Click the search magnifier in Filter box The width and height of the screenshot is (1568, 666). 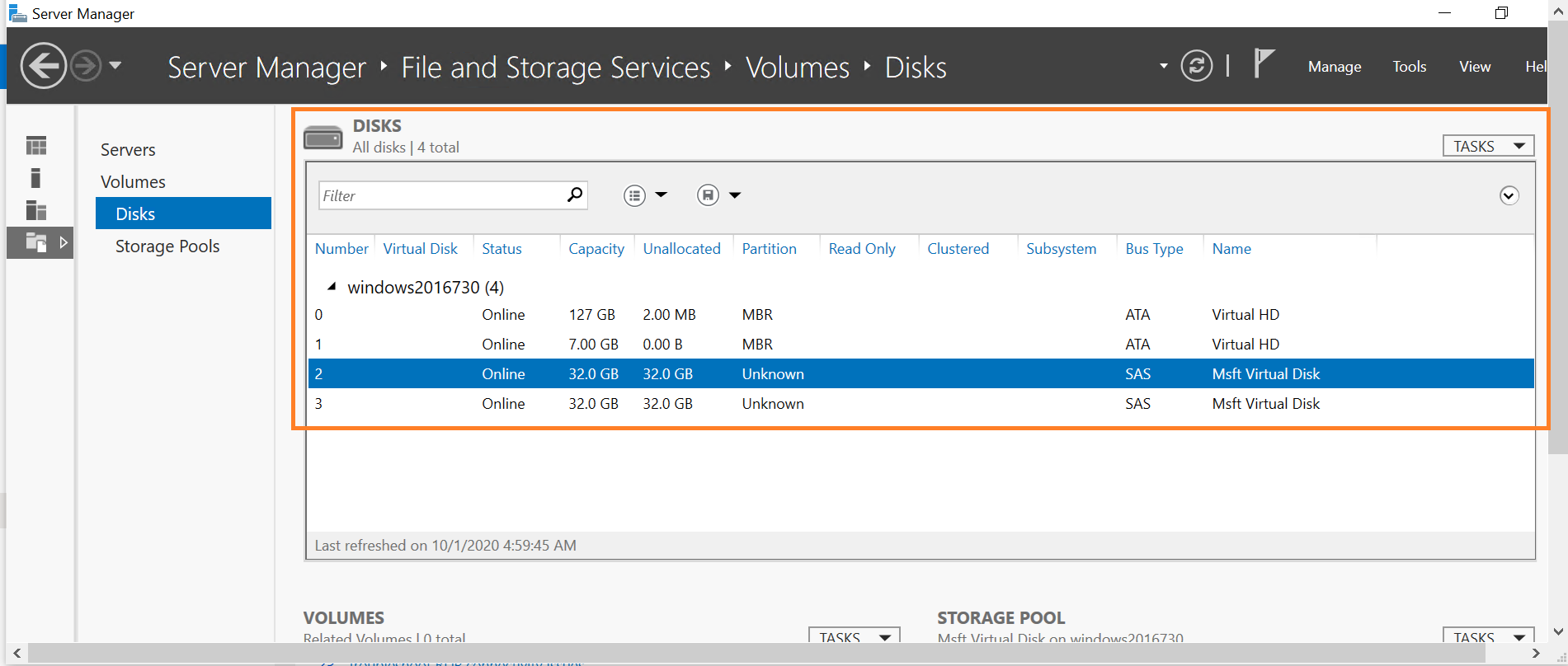tap(575, 195)
